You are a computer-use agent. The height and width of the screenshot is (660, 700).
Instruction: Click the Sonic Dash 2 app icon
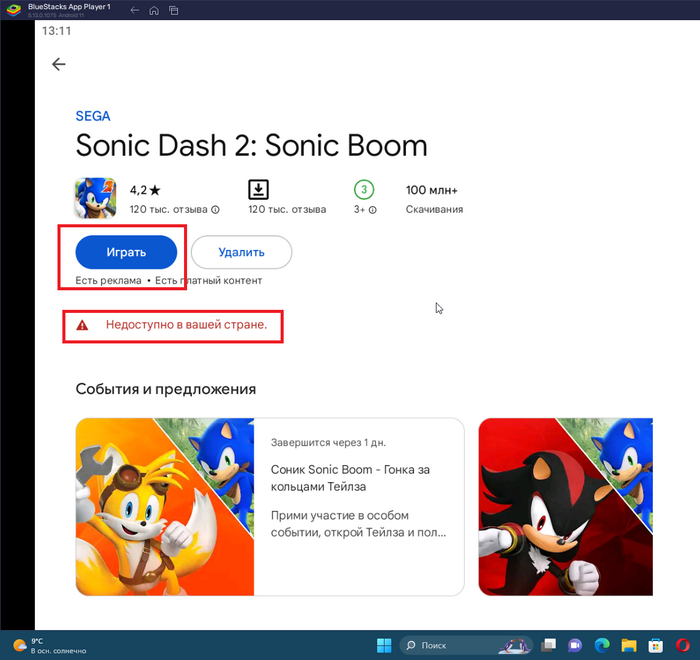click(95, 198)
